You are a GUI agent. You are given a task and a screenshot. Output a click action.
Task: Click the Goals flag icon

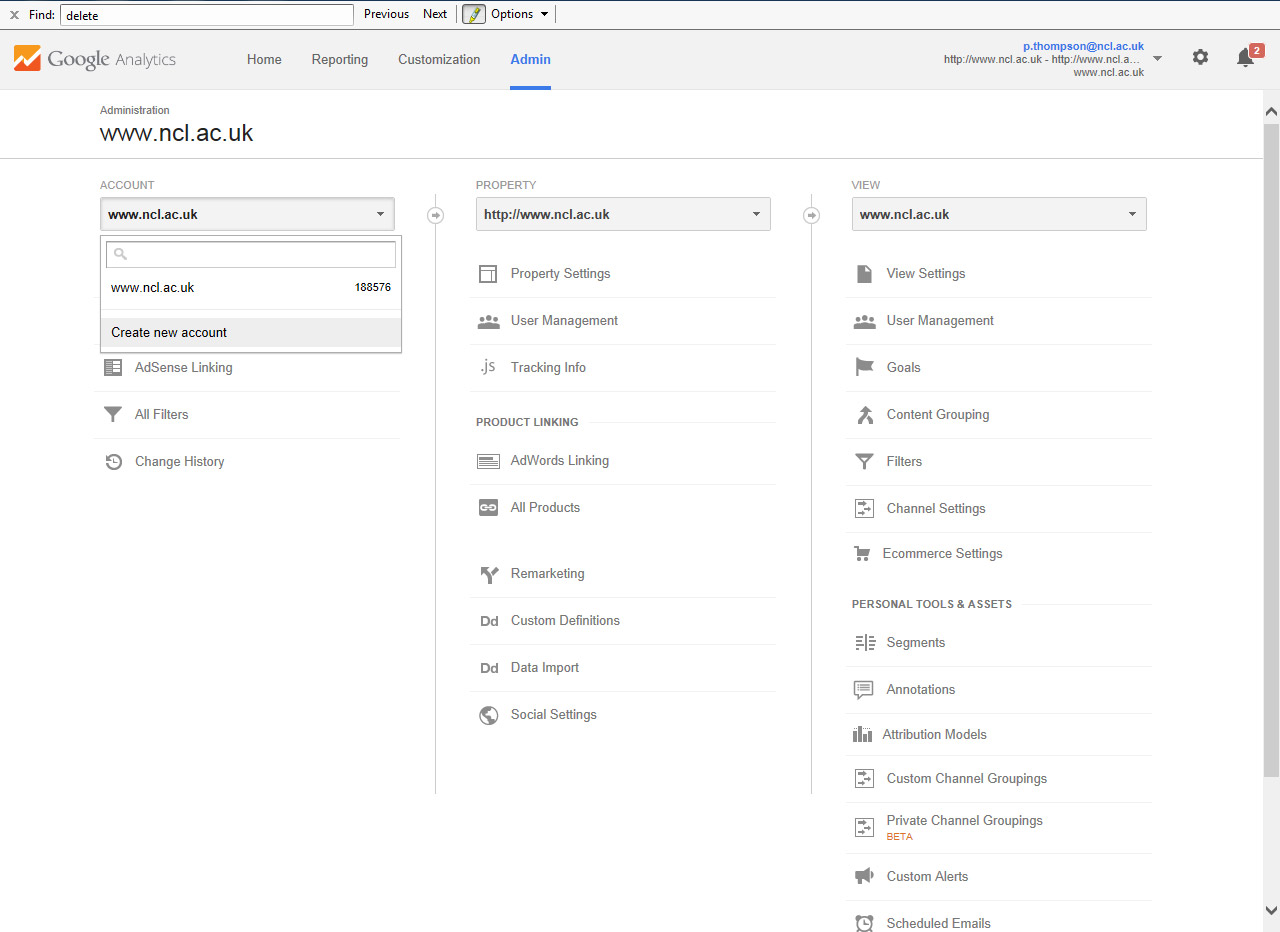click(864, 367)
